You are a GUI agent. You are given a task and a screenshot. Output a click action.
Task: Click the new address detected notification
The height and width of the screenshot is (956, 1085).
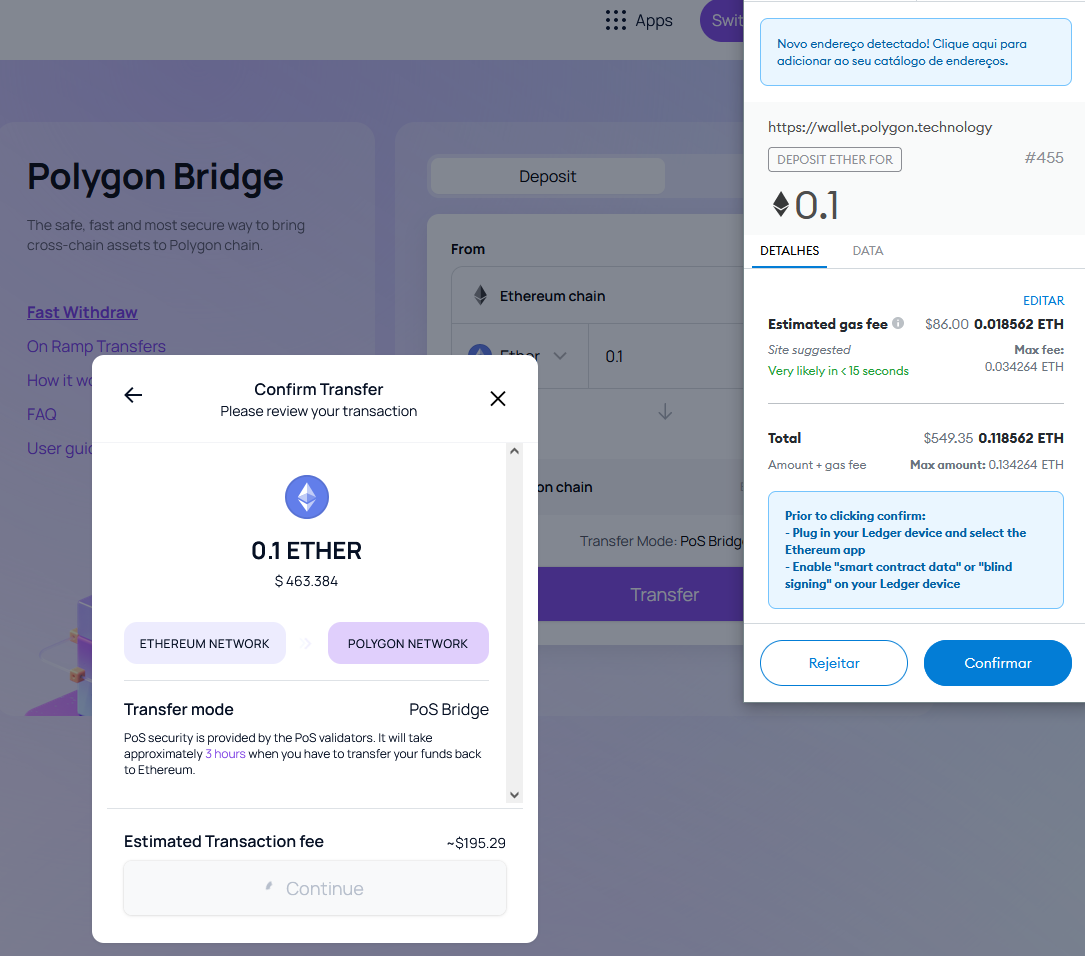point(915,52)
